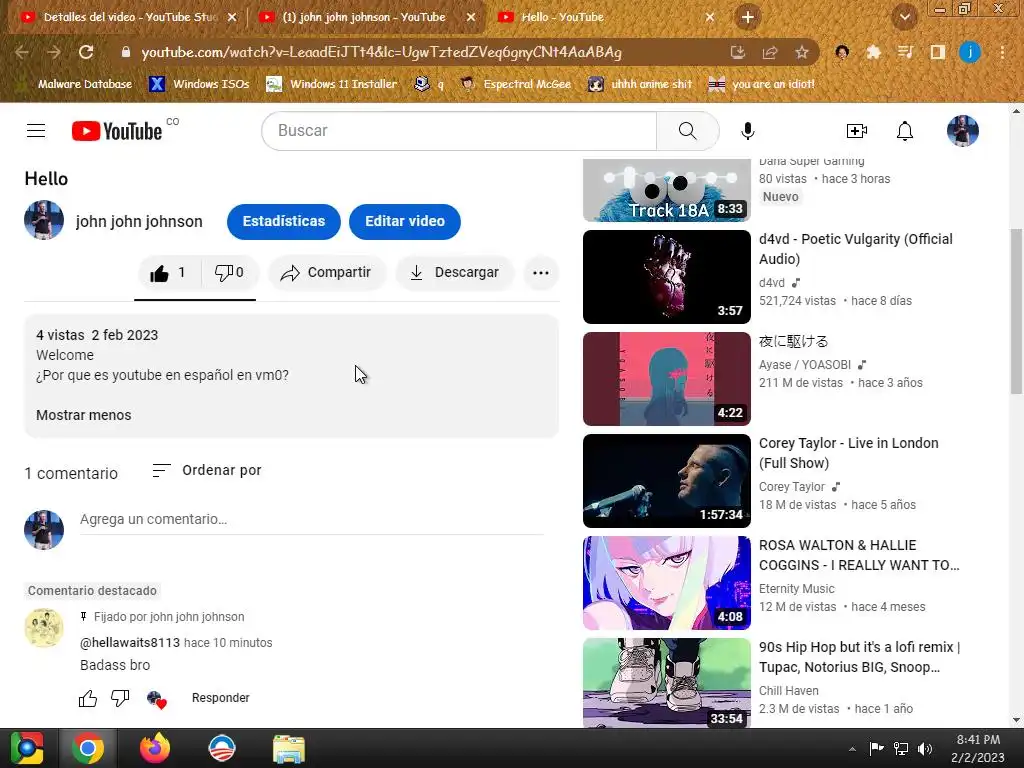Go forward in browser history
1024x768 pixels.
pos(54,52)
